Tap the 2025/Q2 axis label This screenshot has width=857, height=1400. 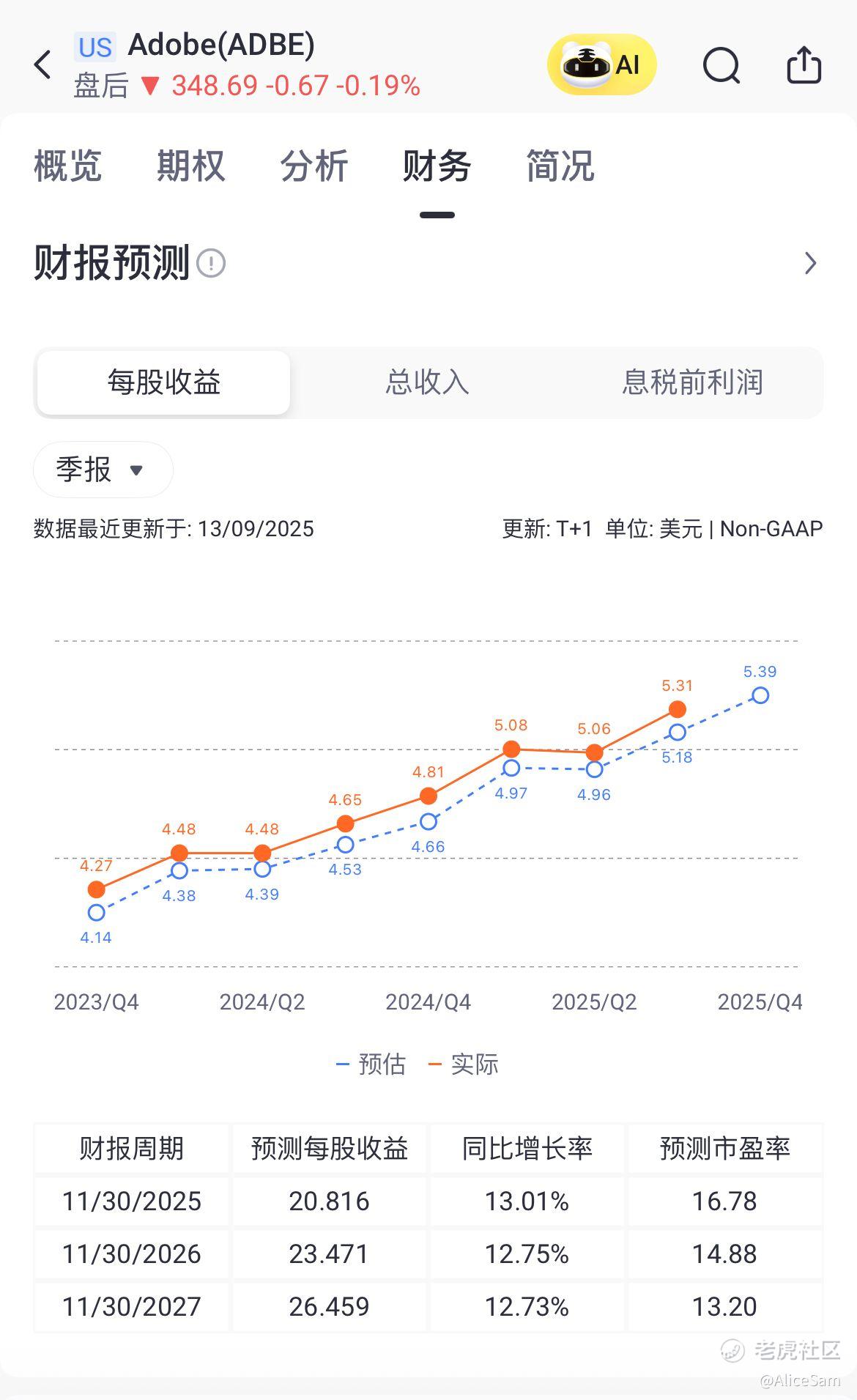594,1001
